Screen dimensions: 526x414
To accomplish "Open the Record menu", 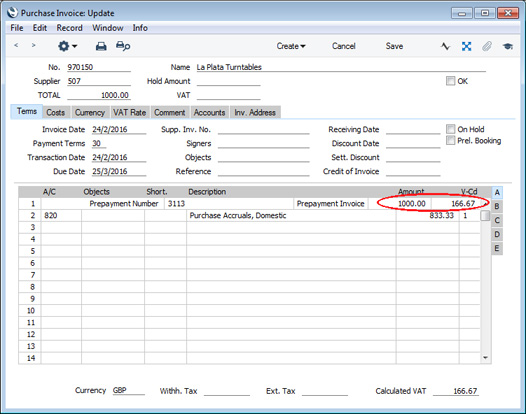I will [69, 28].
